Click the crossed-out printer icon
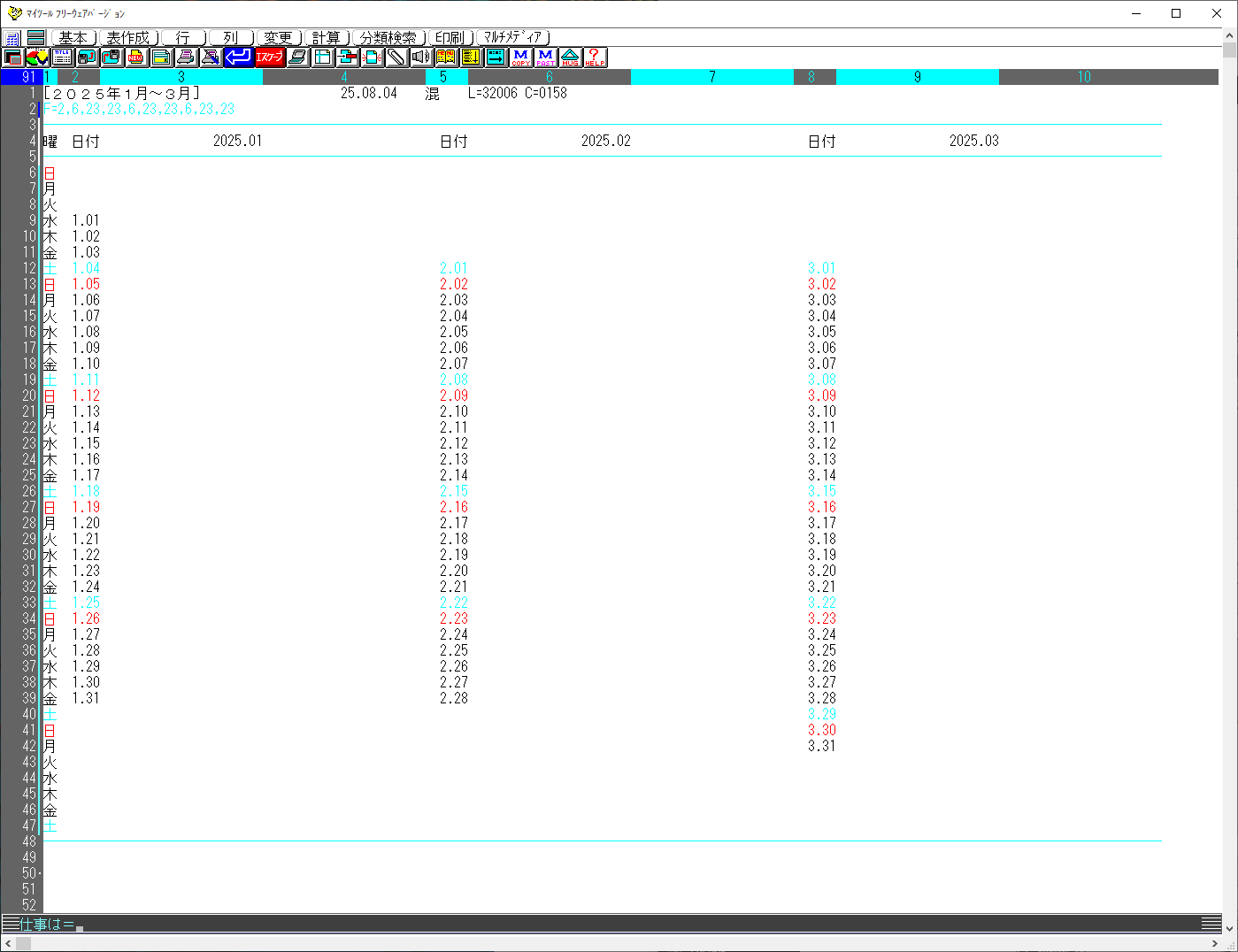 pyautogui.click(x=211, y=58)
